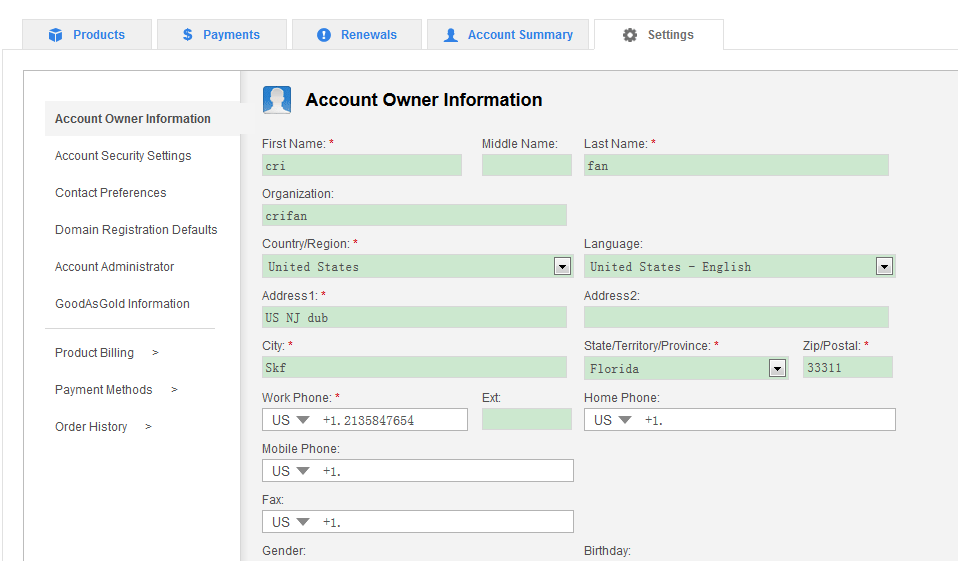The width and height of the screenshot is (958, 561).
Task: Open the Language dropdown
Action: (x=884, y=267)
